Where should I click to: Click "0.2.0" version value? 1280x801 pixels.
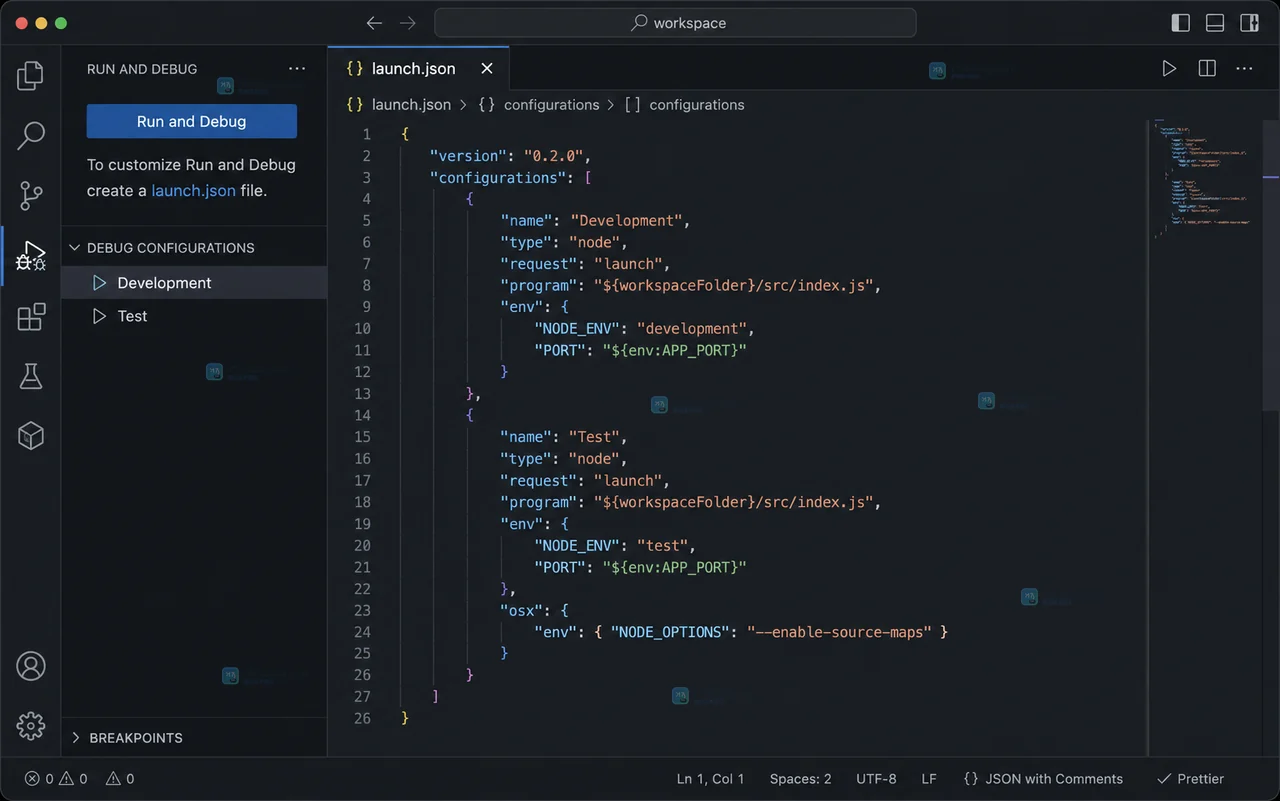coord(554,156)
